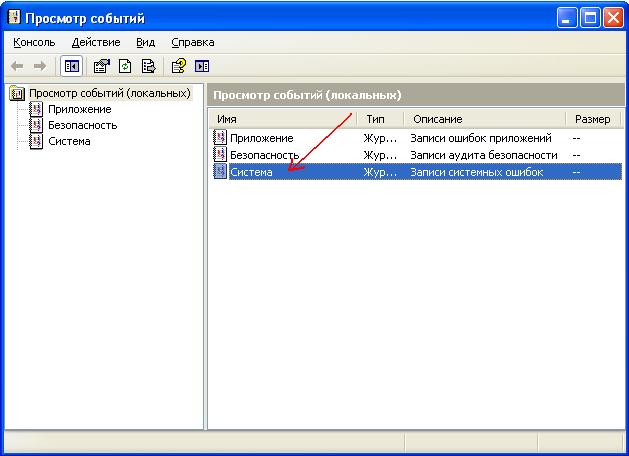
Task: Click the Help toolbar icon with question mark
Action: point(178,66)
